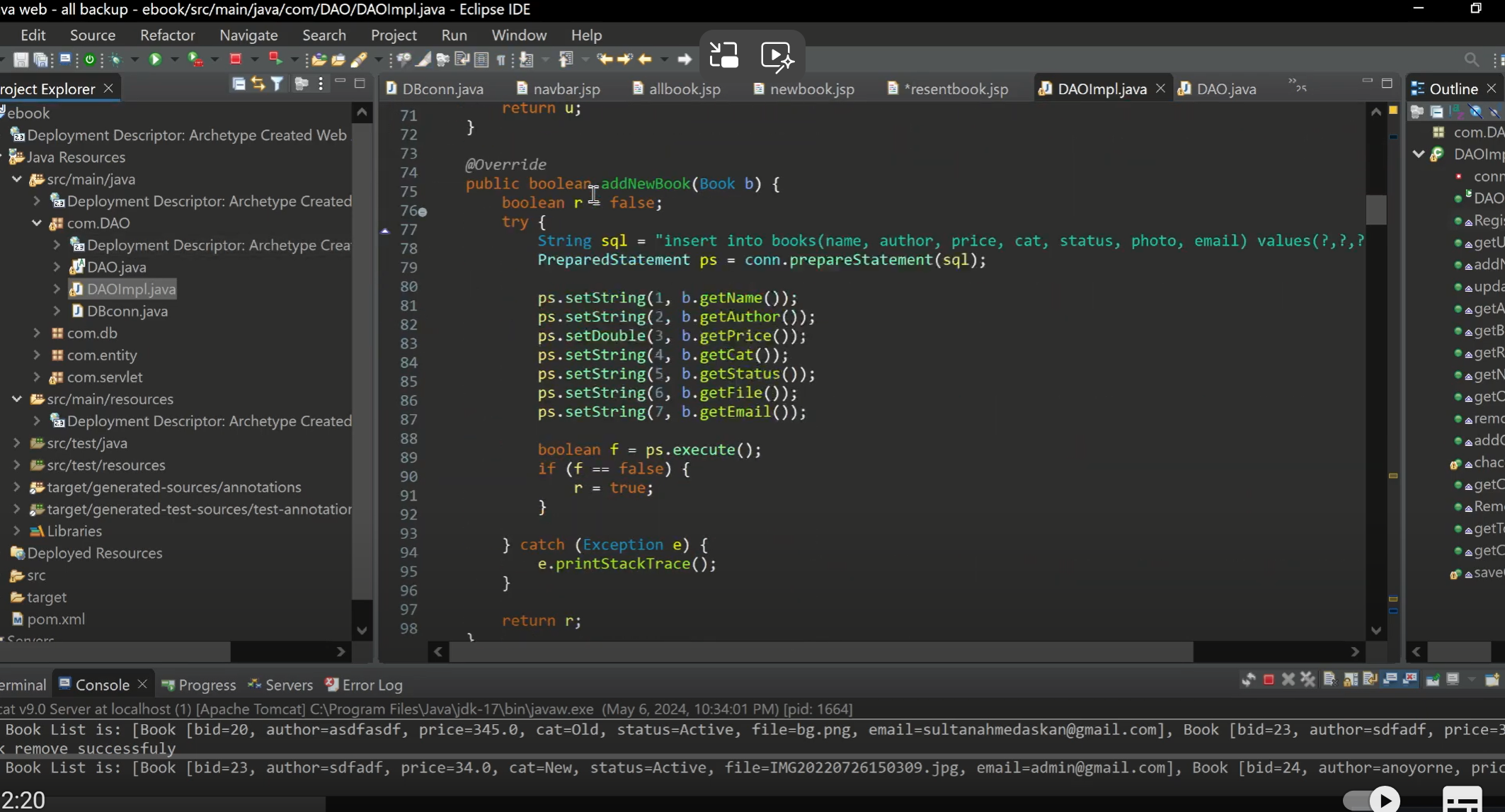Open the toolbar search magnifier

coord(1472,60)
